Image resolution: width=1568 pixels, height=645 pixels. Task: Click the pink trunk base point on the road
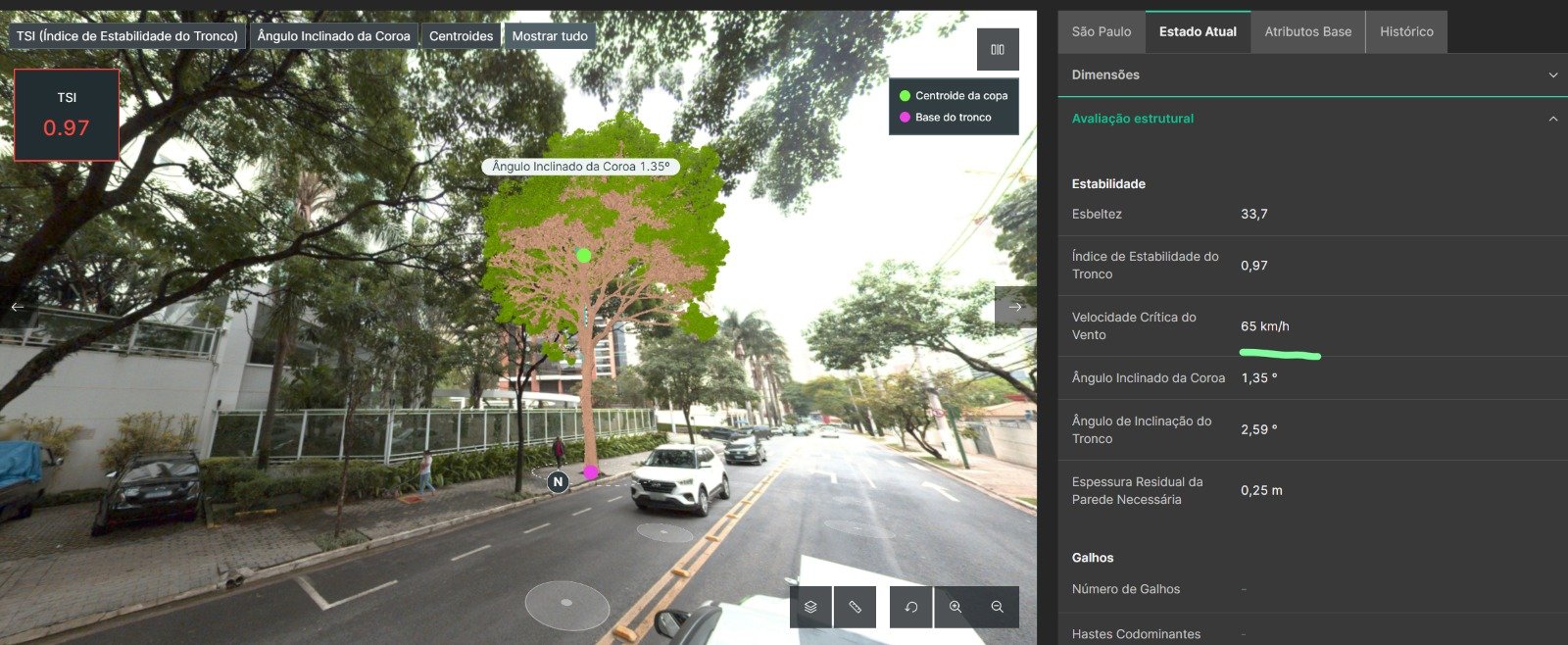pyautogui.click(x=591, y=472)
